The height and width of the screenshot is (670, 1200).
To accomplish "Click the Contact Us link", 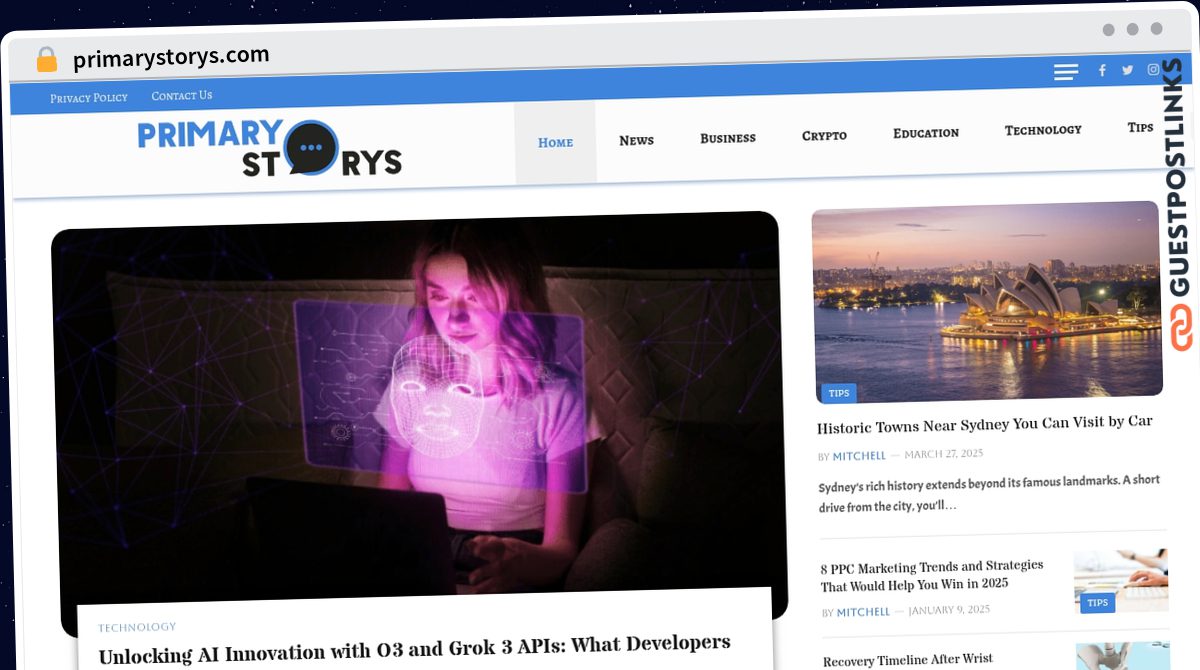I will point(181,96).
